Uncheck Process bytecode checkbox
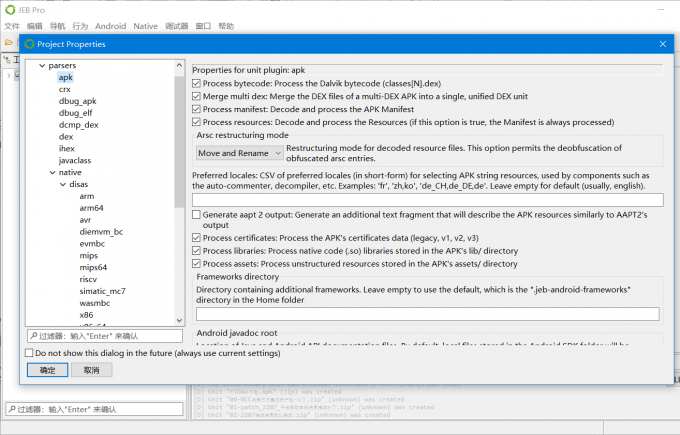The image size is (680, 435). (196, 84)
